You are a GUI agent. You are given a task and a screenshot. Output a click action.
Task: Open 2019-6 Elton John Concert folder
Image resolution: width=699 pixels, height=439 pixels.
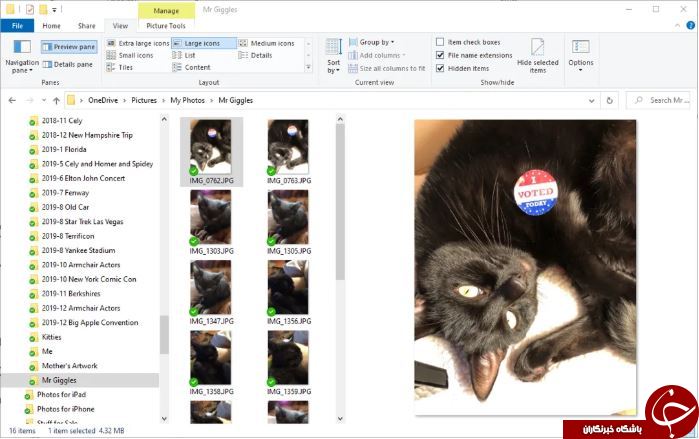point(83,178)
